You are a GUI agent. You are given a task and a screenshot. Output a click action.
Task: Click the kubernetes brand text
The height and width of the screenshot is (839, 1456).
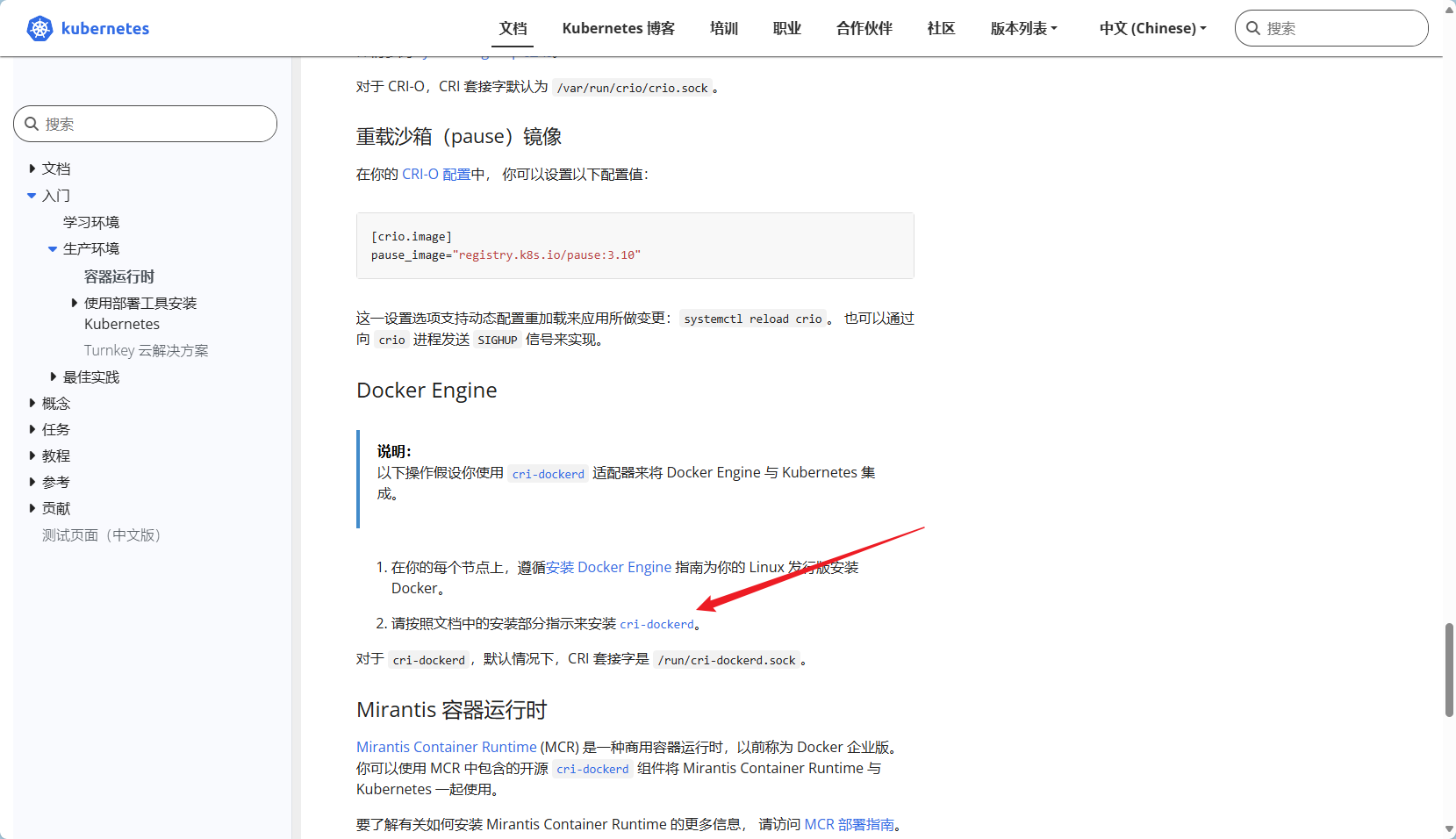coord(105,28)
